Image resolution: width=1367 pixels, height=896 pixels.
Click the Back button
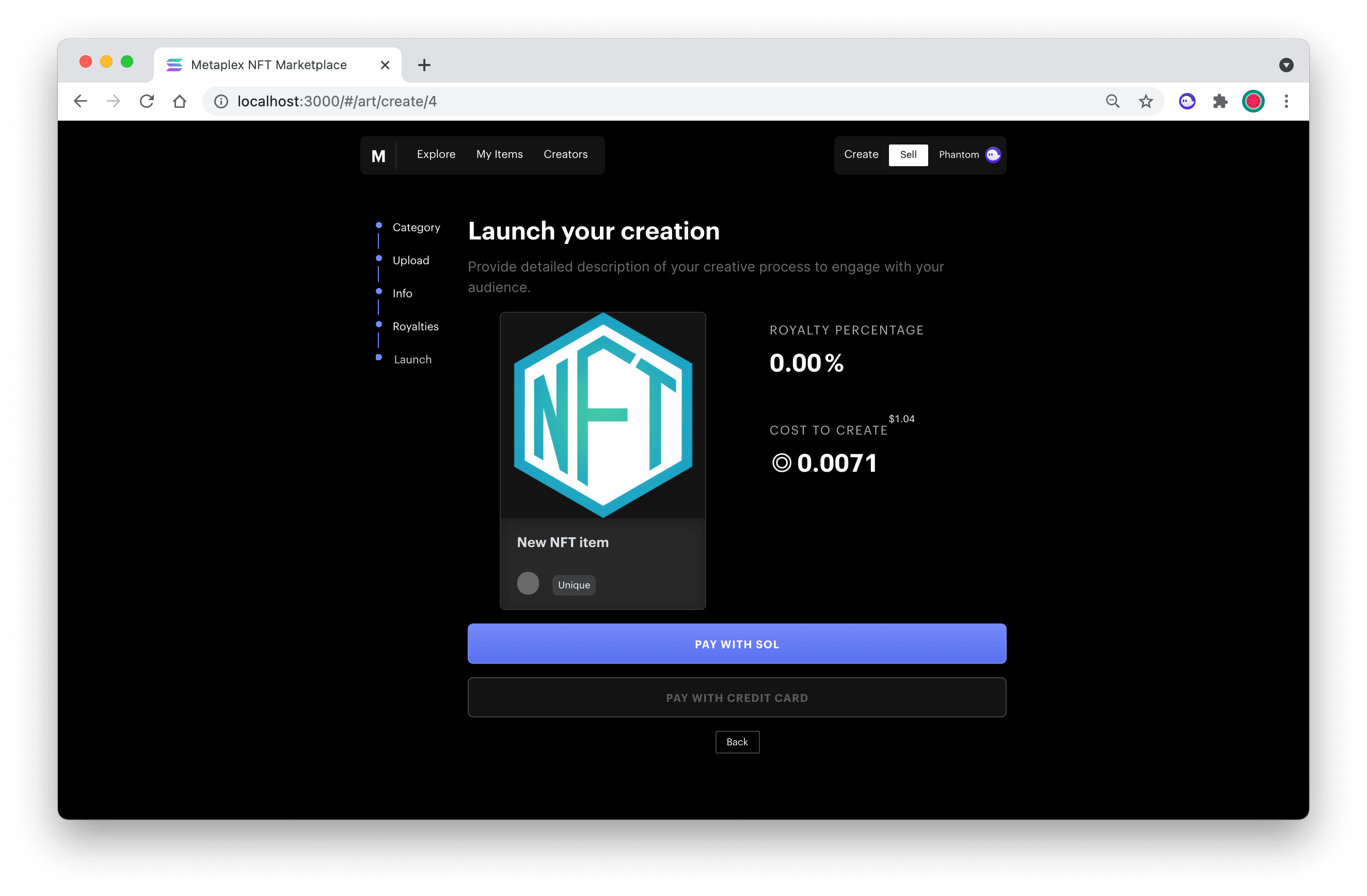[738, 742]
